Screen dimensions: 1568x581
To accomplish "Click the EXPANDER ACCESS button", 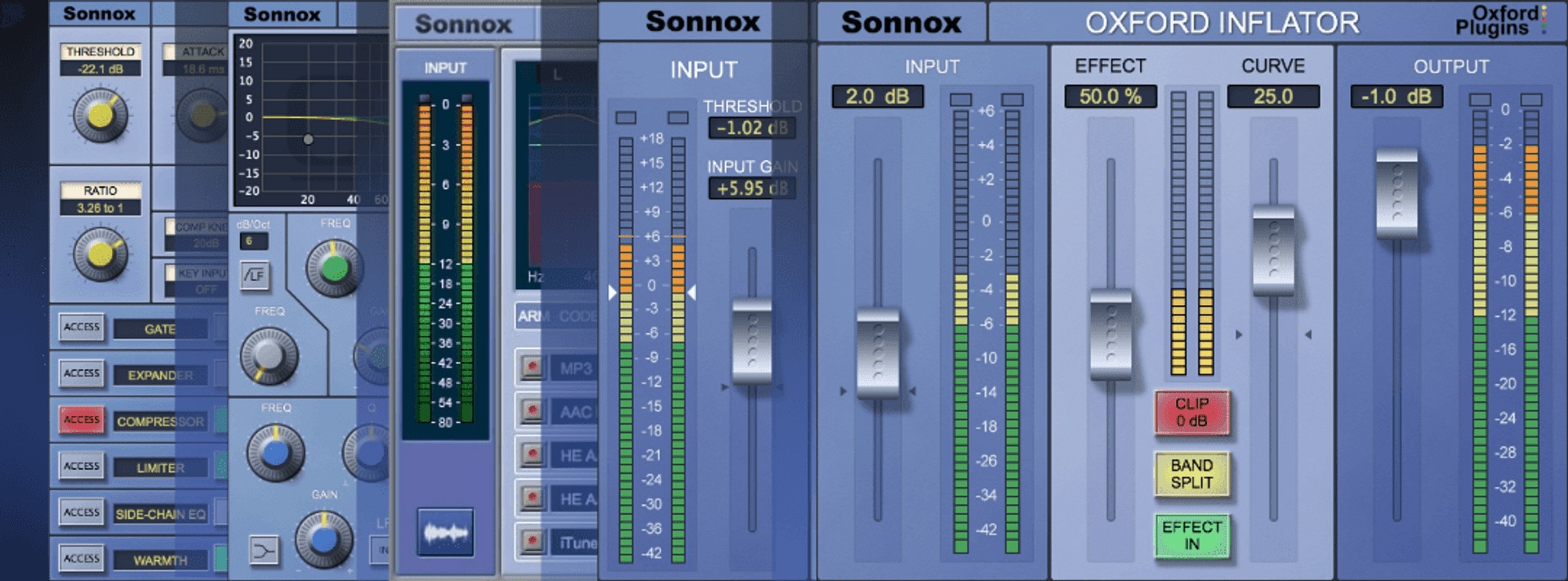I will pos(82,373).
